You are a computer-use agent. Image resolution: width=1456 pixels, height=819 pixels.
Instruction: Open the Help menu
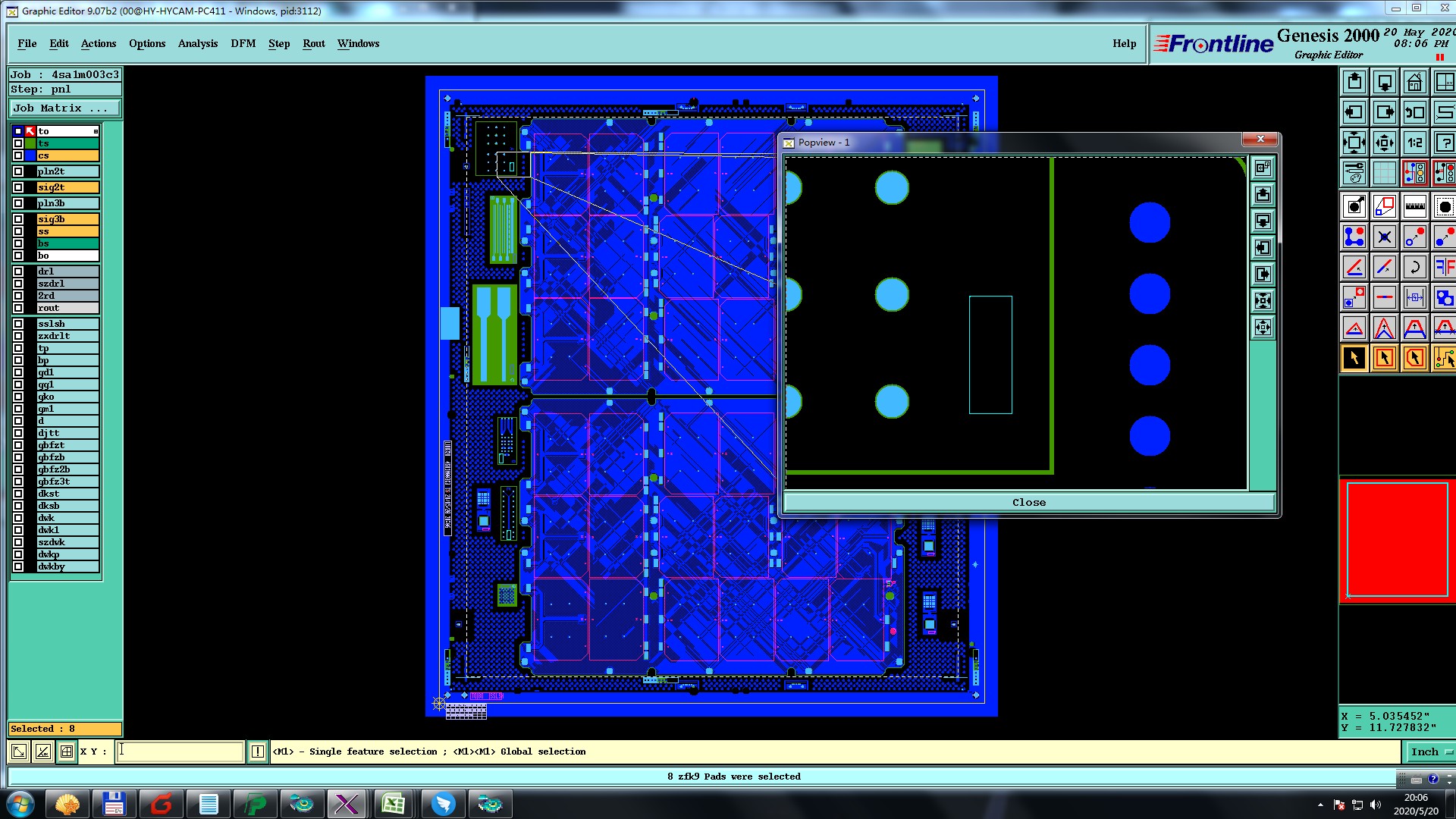(x=1124, y=43)
